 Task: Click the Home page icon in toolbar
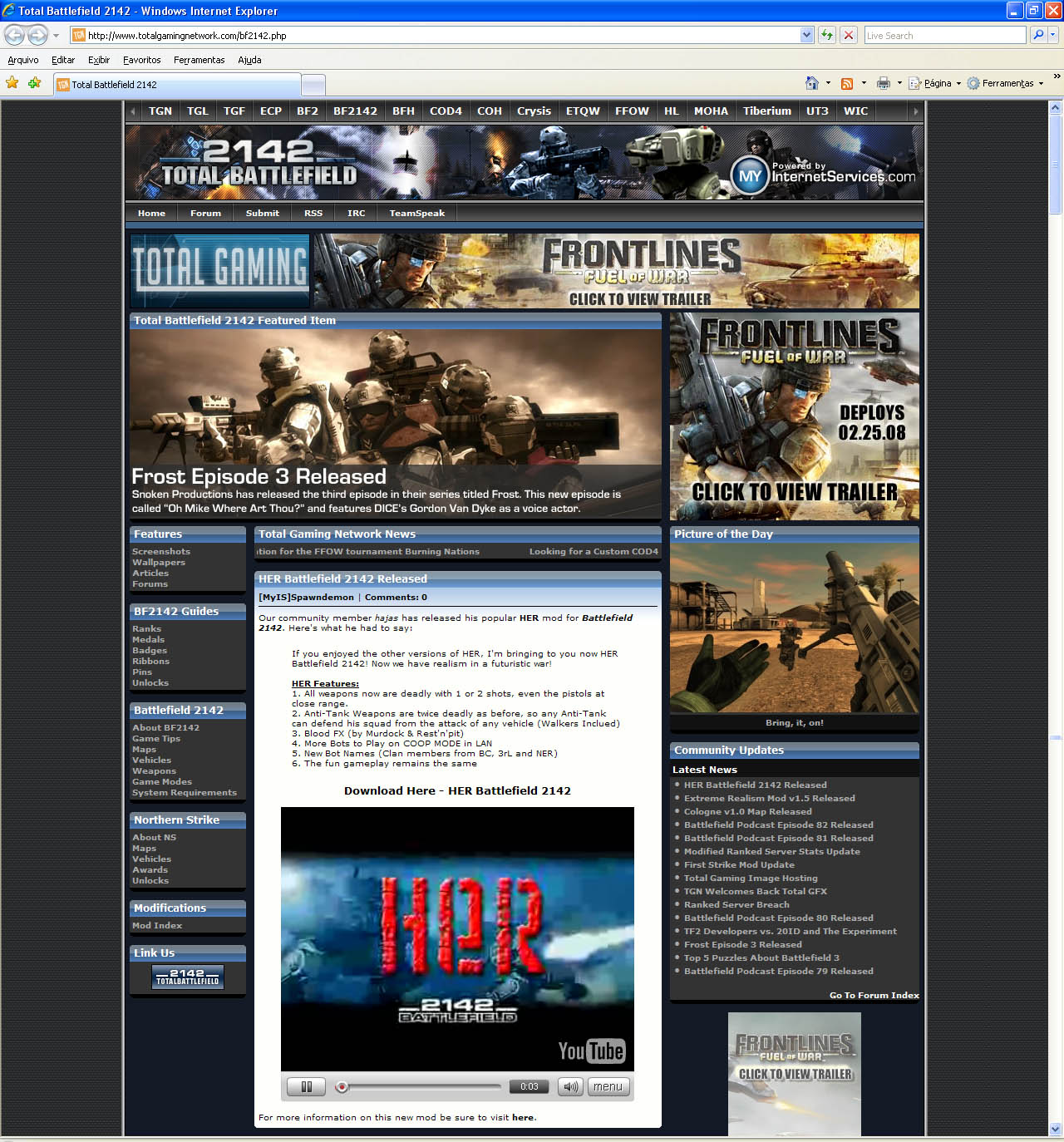[812, 83]
